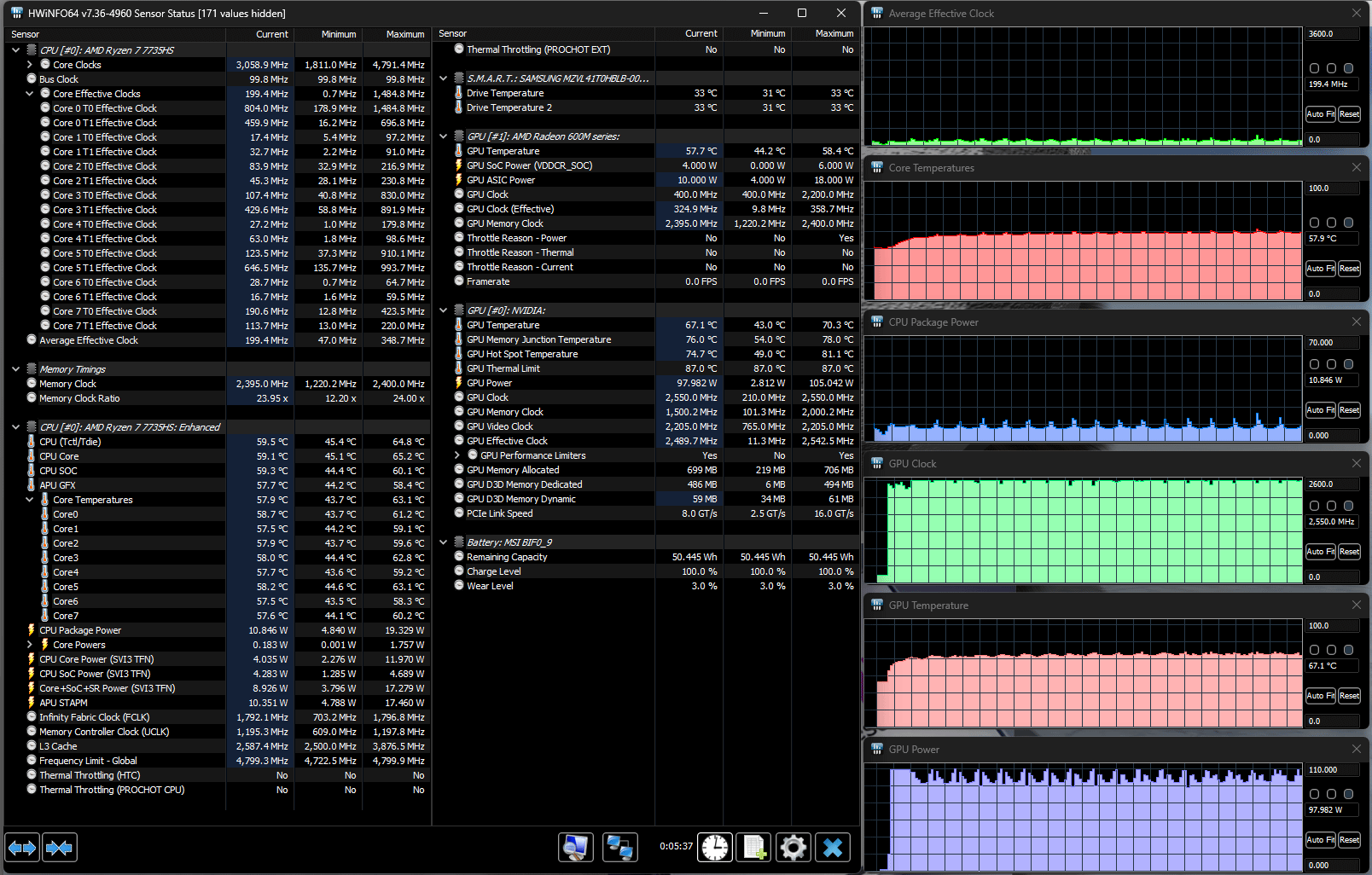Open sensor settings gear icon
Viewport: 1372px width, 875px height.
click(794, 847)
